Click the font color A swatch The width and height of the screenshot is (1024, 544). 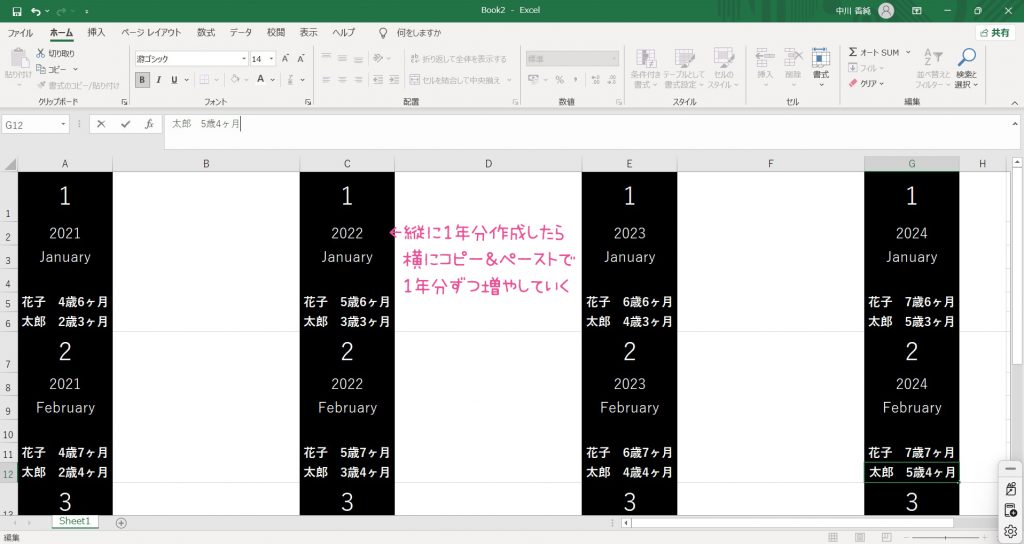[x=259, y=79]
